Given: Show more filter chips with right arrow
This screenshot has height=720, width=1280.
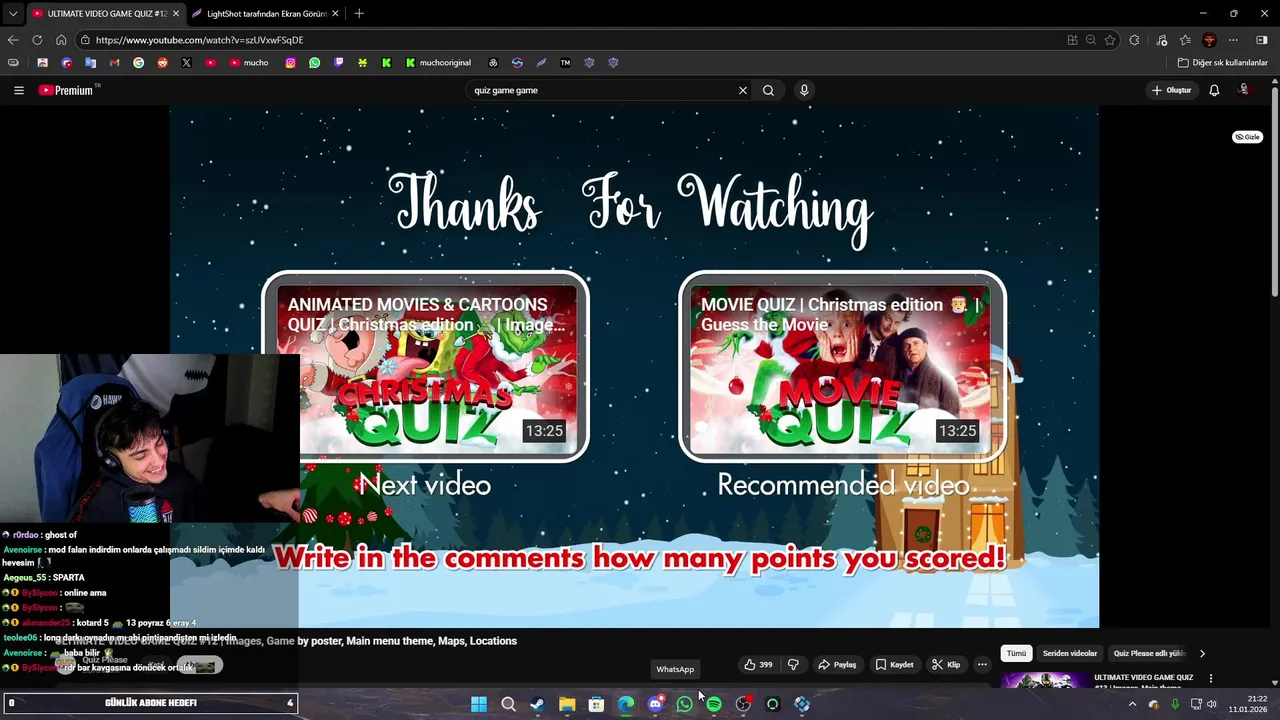Looking at the screenshot, I should pyautogui.click(x=1202, y=653).
